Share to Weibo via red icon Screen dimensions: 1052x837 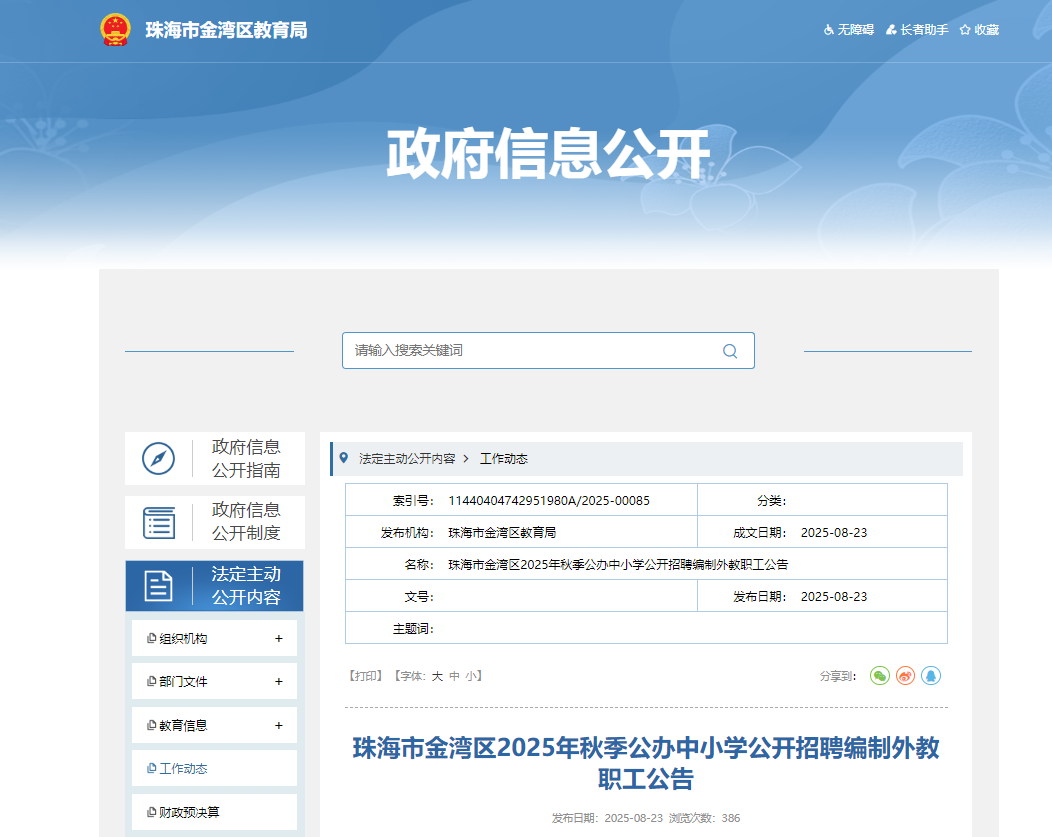905,675
